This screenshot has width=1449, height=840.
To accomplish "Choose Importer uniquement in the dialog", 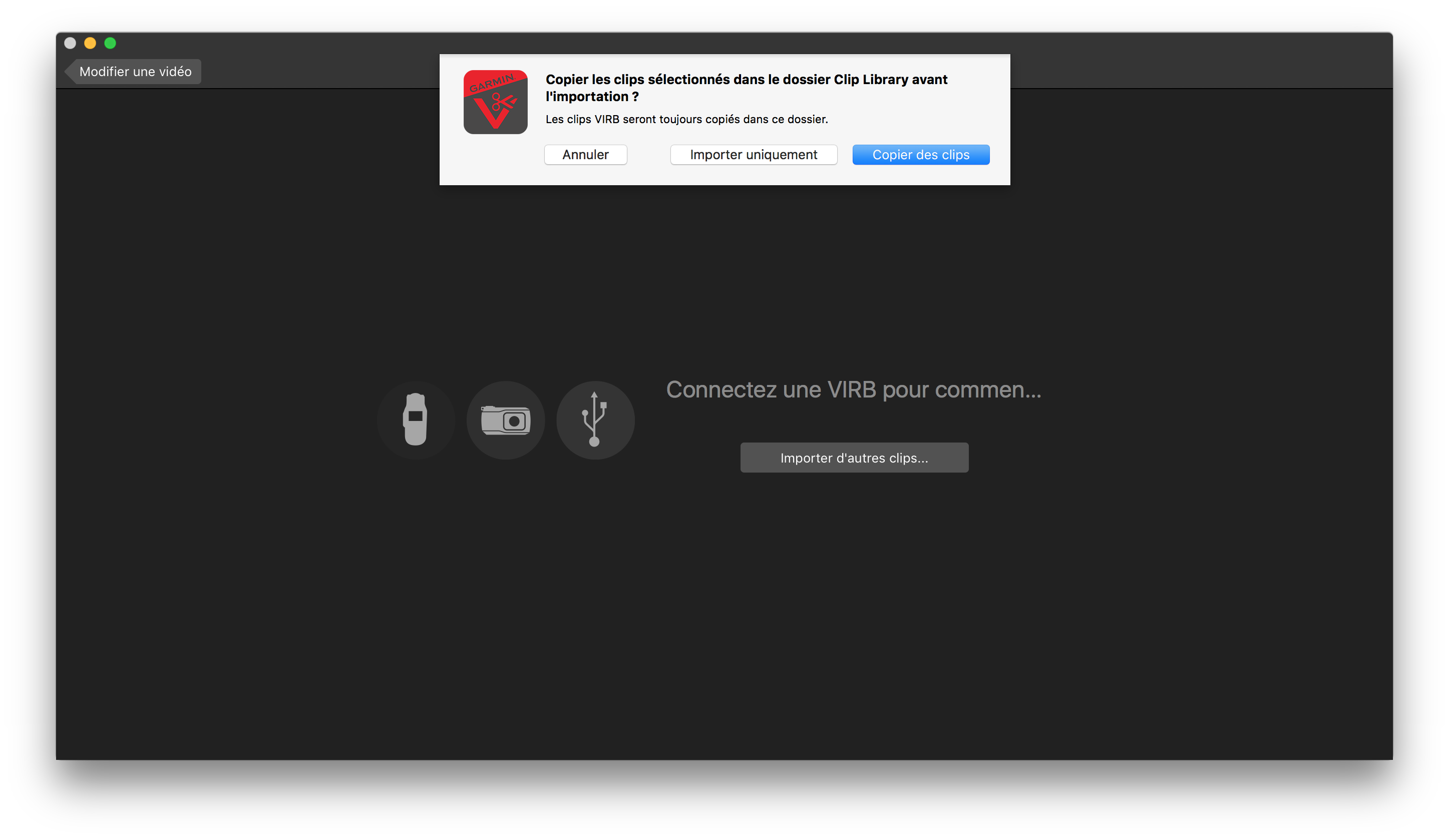I will [x=753, y=155].
